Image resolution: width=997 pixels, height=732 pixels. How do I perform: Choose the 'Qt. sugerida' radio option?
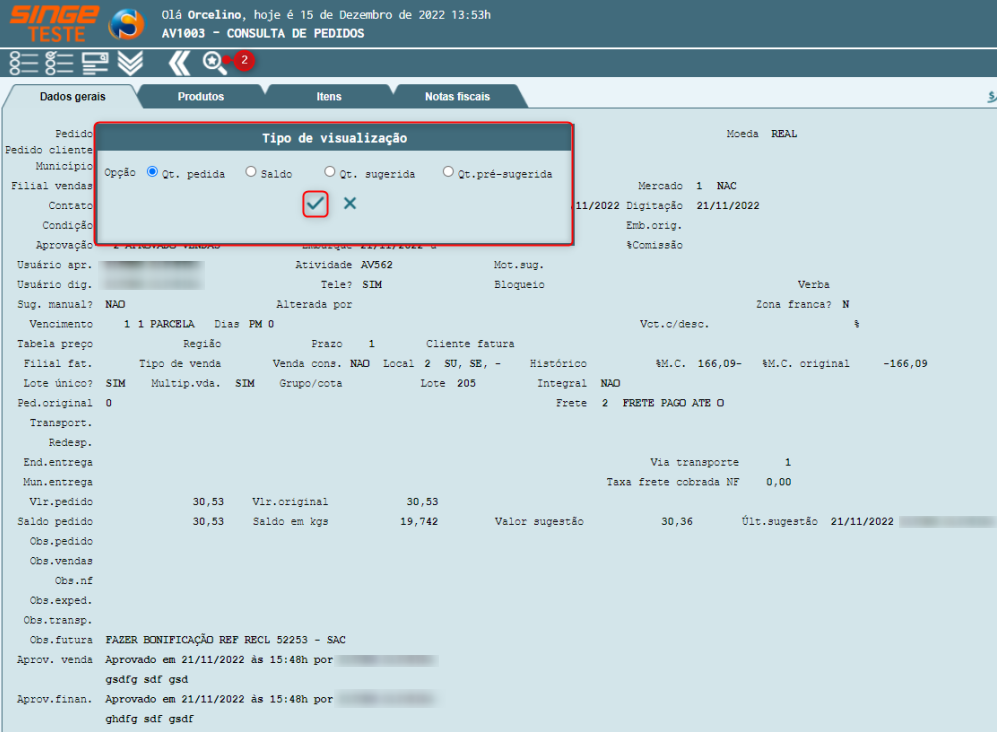tap(330, 172)
